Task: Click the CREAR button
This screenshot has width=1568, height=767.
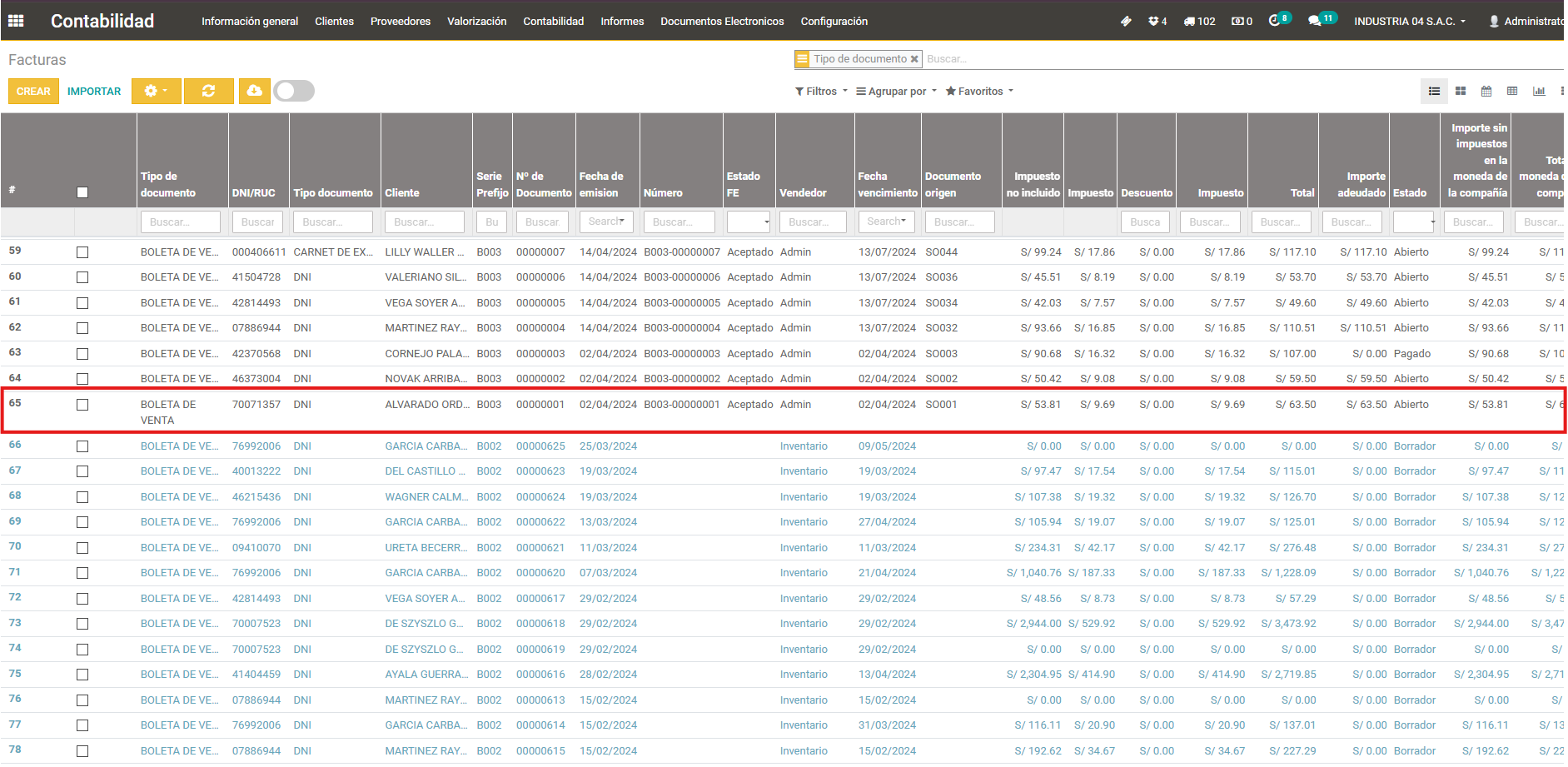Action: 33,91
